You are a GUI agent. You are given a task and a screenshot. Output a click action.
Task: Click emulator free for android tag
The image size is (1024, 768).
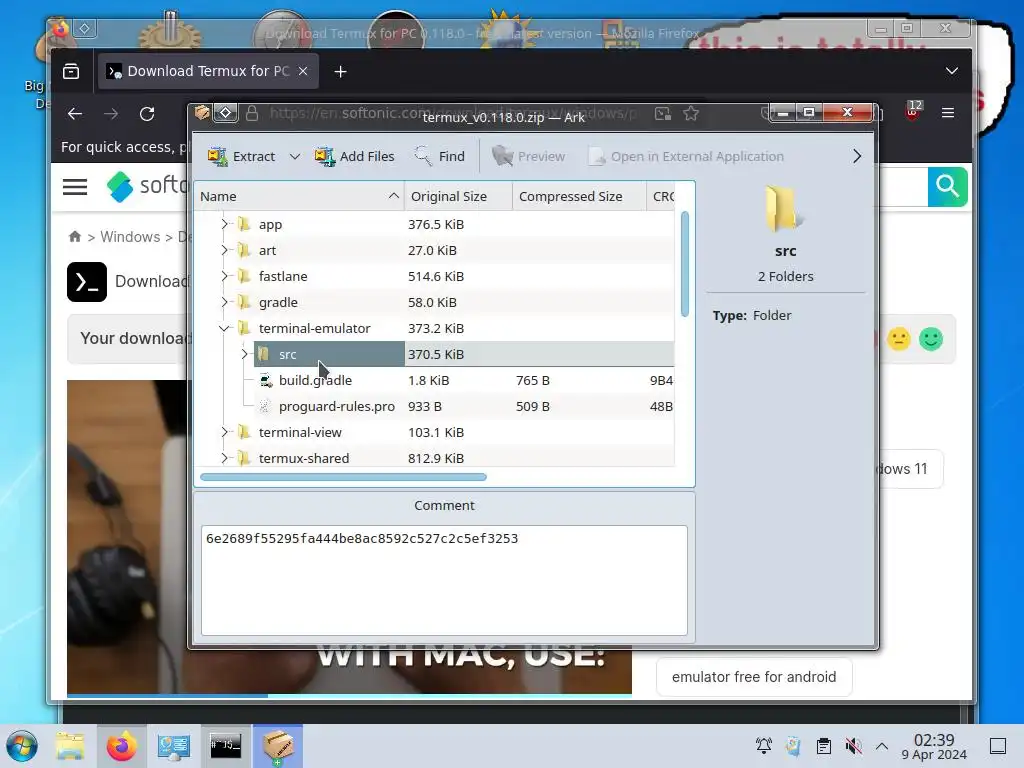pos(754,677)
